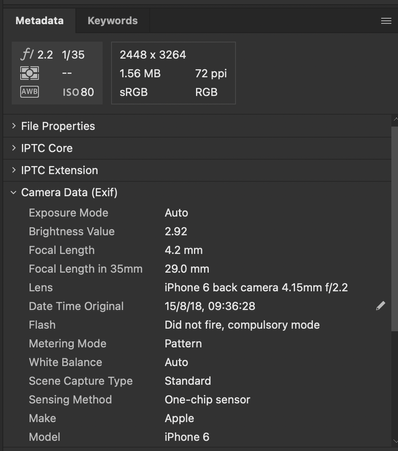Viewport: 398px width, 451px height.
Task: Open the Metadata panel options menu
Action: (x=386, y=21)
